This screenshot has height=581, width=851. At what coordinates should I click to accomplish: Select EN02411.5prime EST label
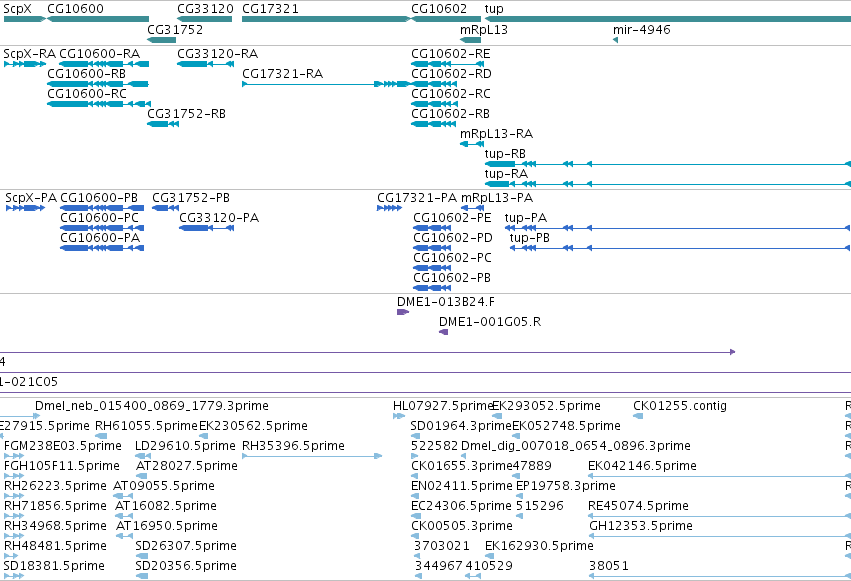[x=462, y=486]
